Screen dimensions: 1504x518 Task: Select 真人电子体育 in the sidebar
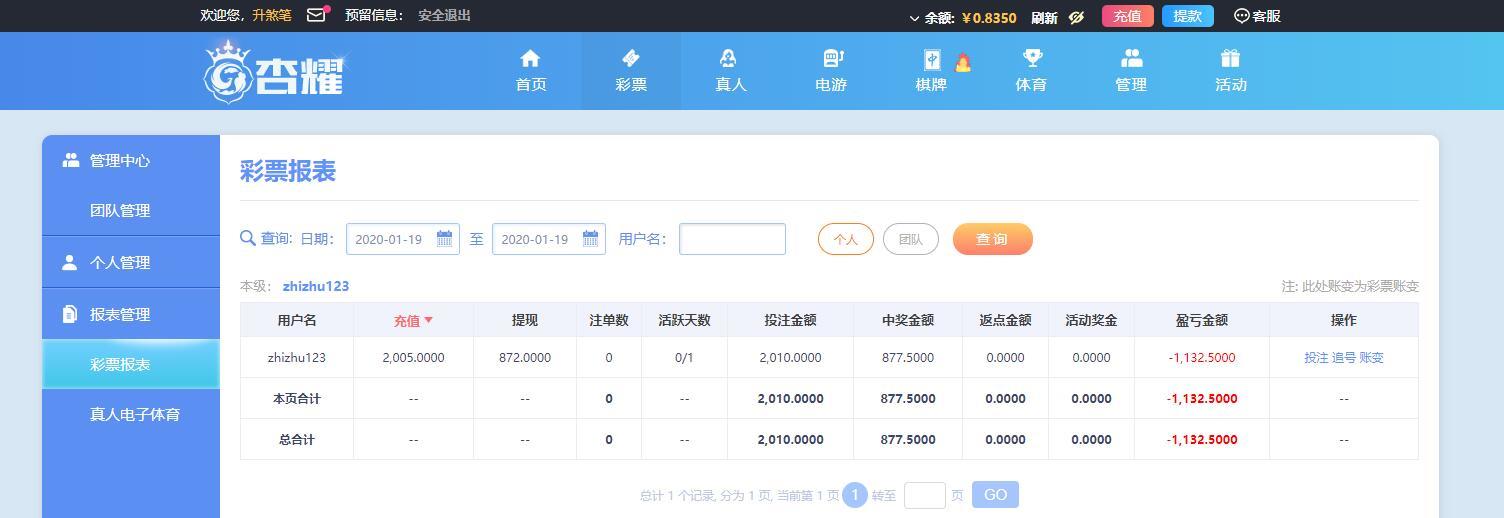(131, 414)
